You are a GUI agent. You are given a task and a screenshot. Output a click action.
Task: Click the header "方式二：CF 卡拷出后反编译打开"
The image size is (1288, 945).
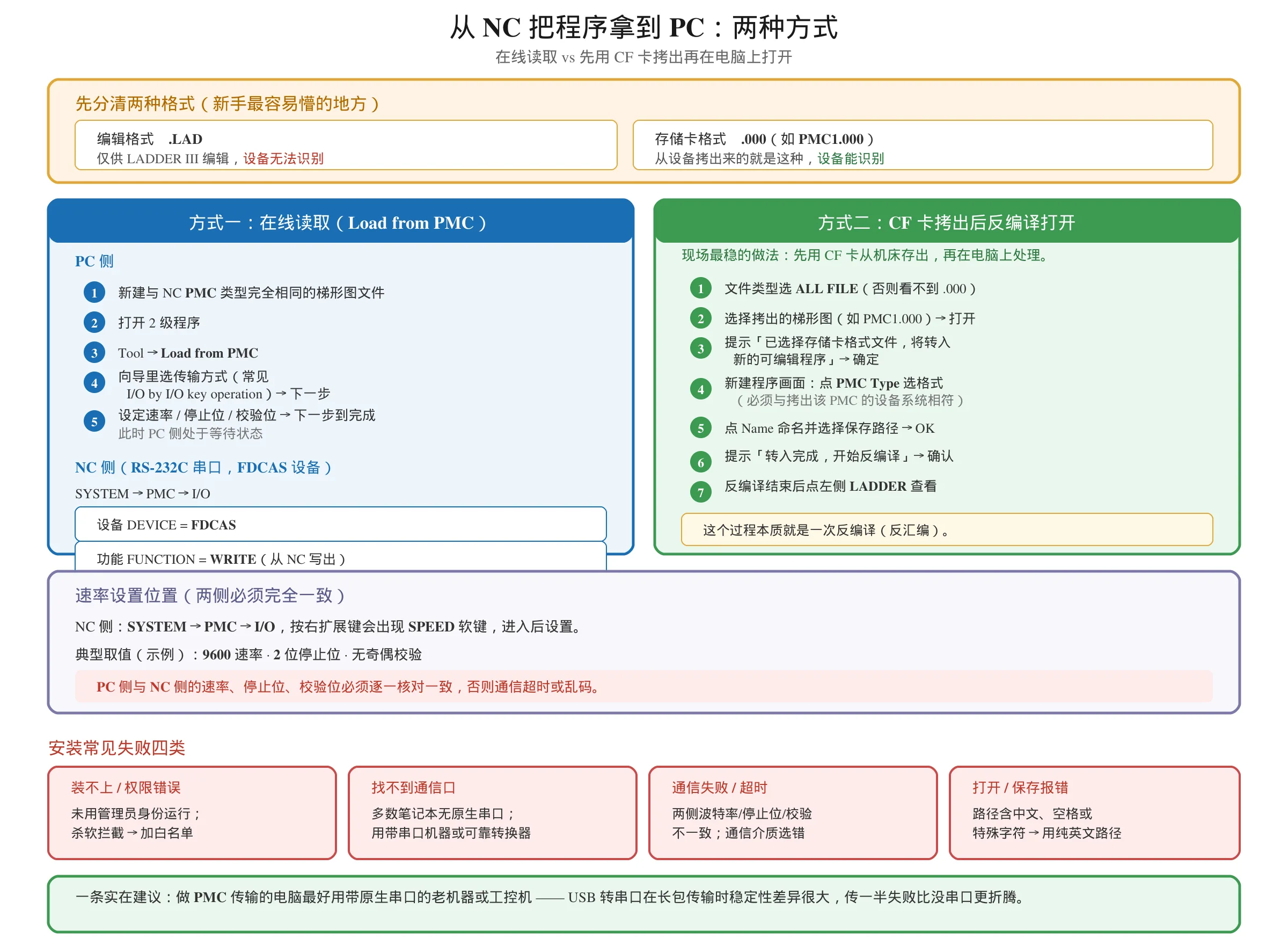[x=947, y=222]
